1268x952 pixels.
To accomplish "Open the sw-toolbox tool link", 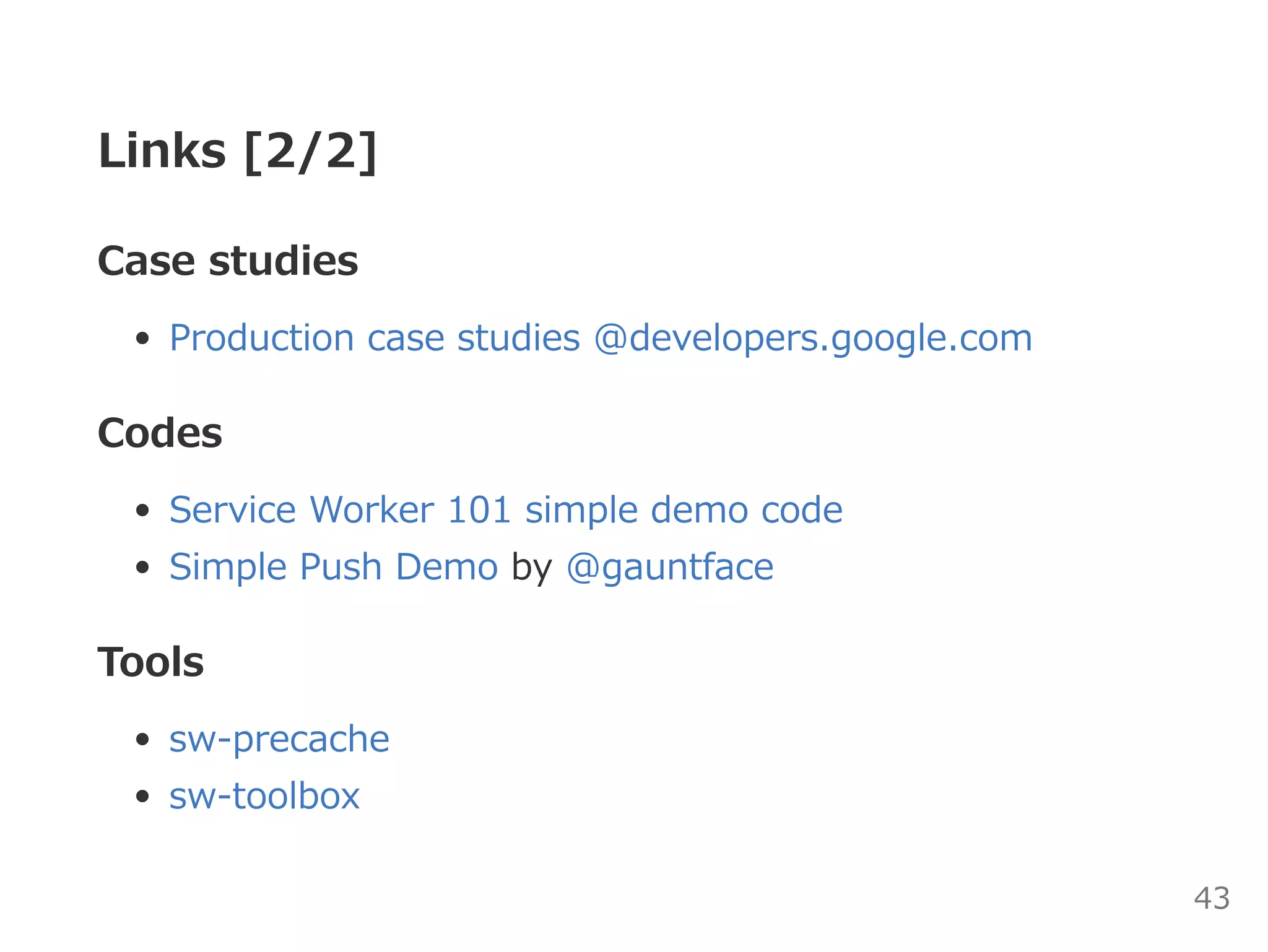I will [264, 796].
